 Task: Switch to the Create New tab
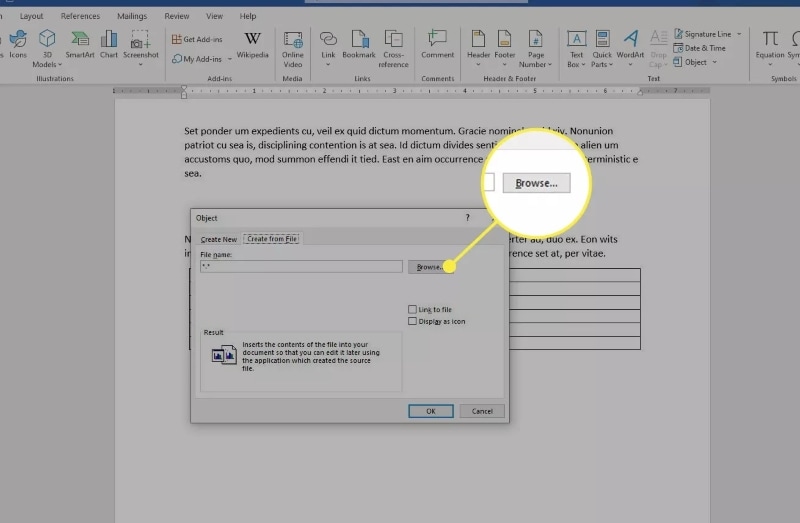218,239
